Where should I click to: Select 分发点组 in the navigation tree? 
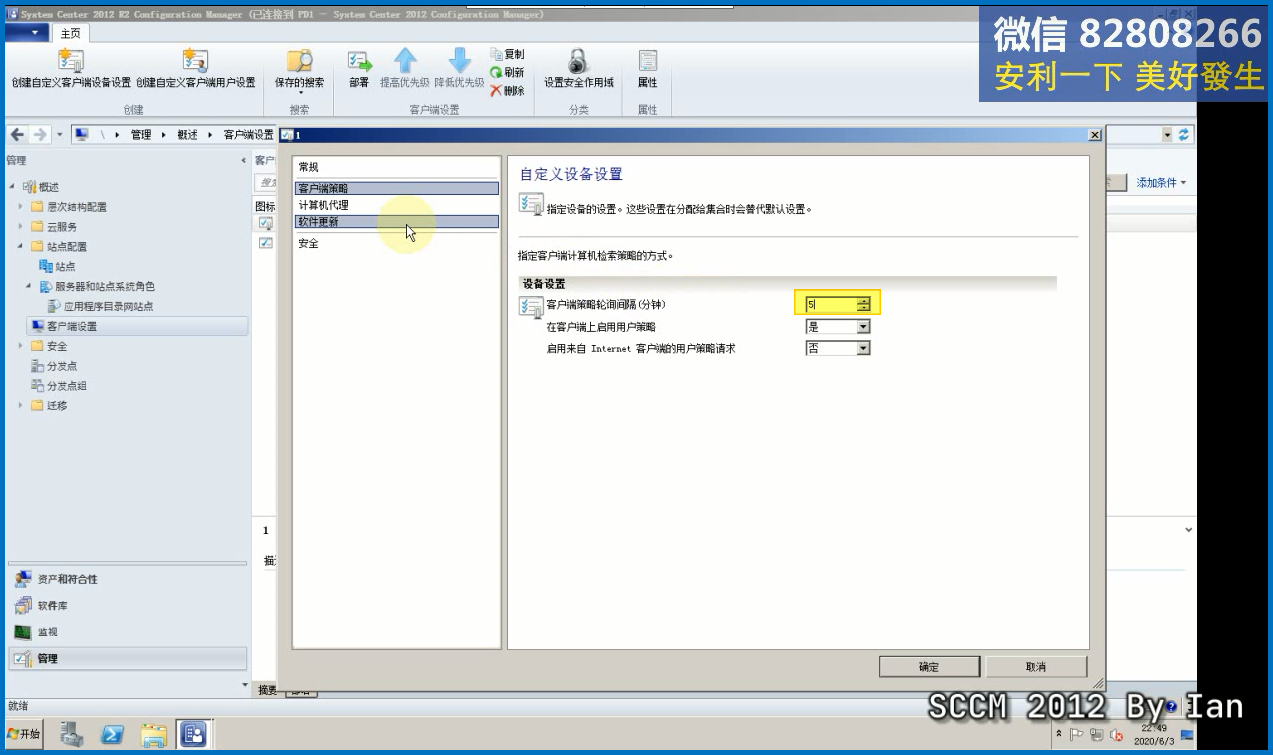(x=66, y=386)
